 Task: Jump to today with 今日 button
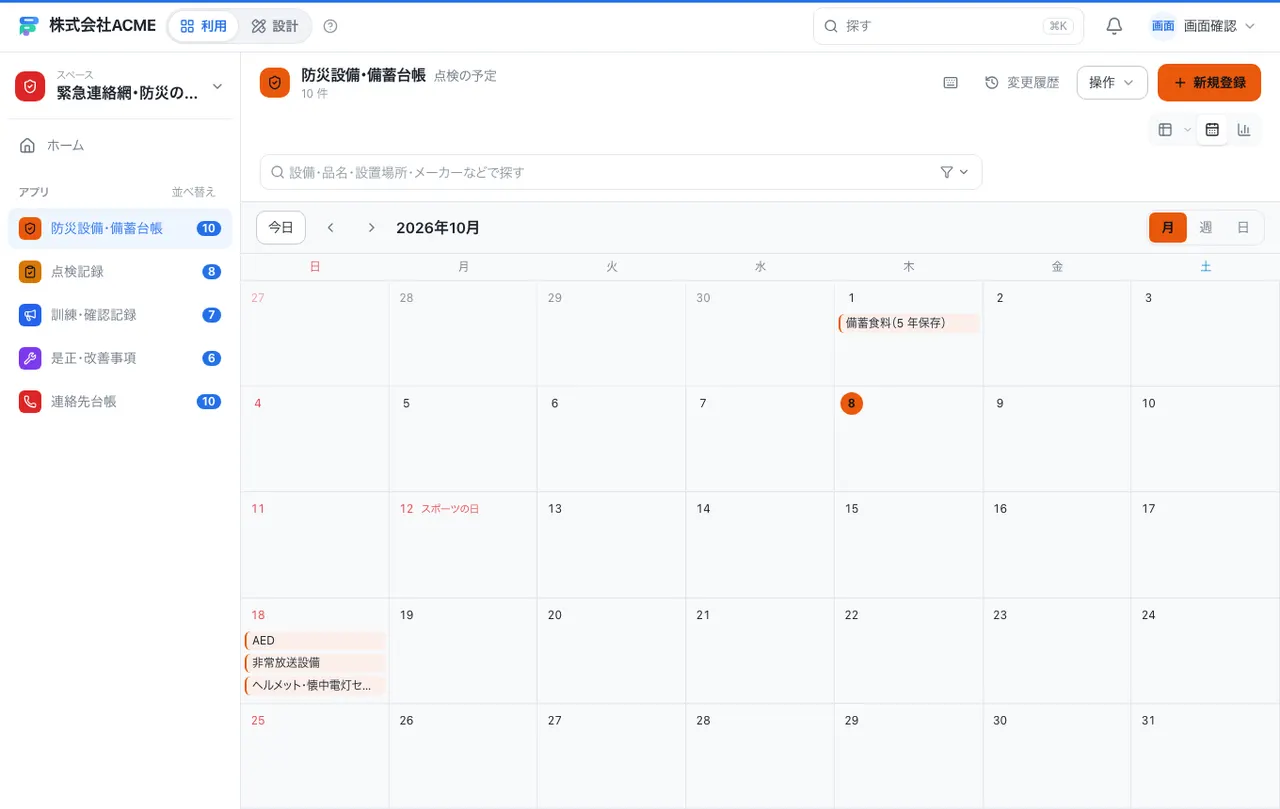pos(281,228)
